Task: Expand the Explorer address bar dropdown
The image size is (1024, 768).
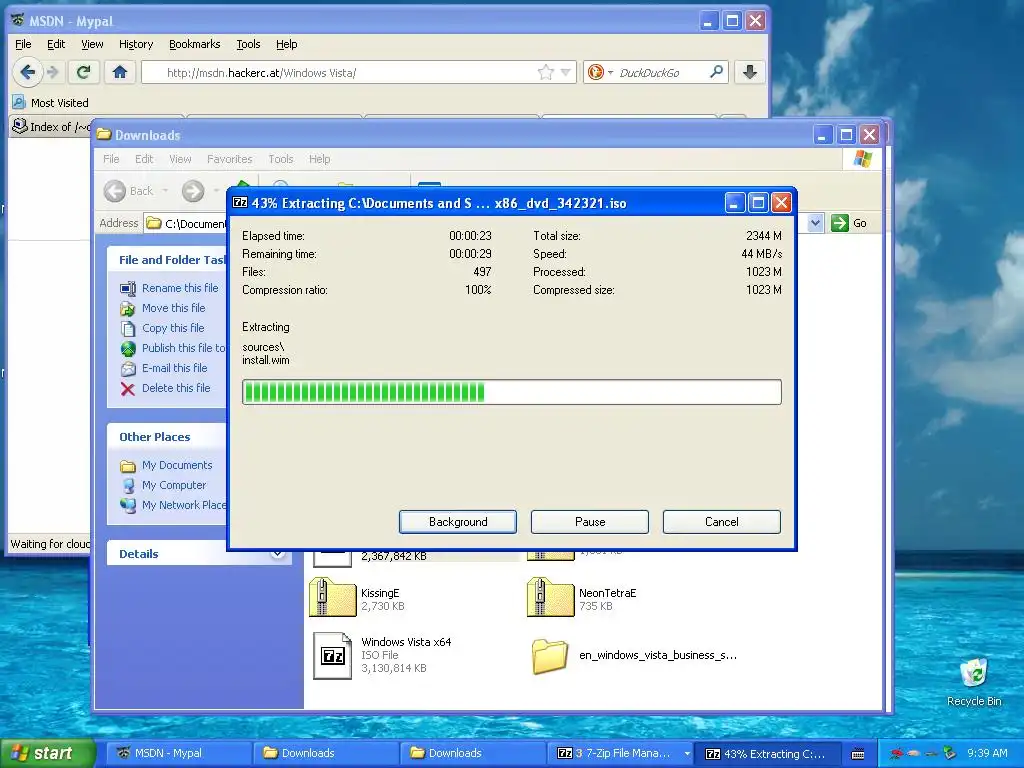Action: (x=815, y=223)
